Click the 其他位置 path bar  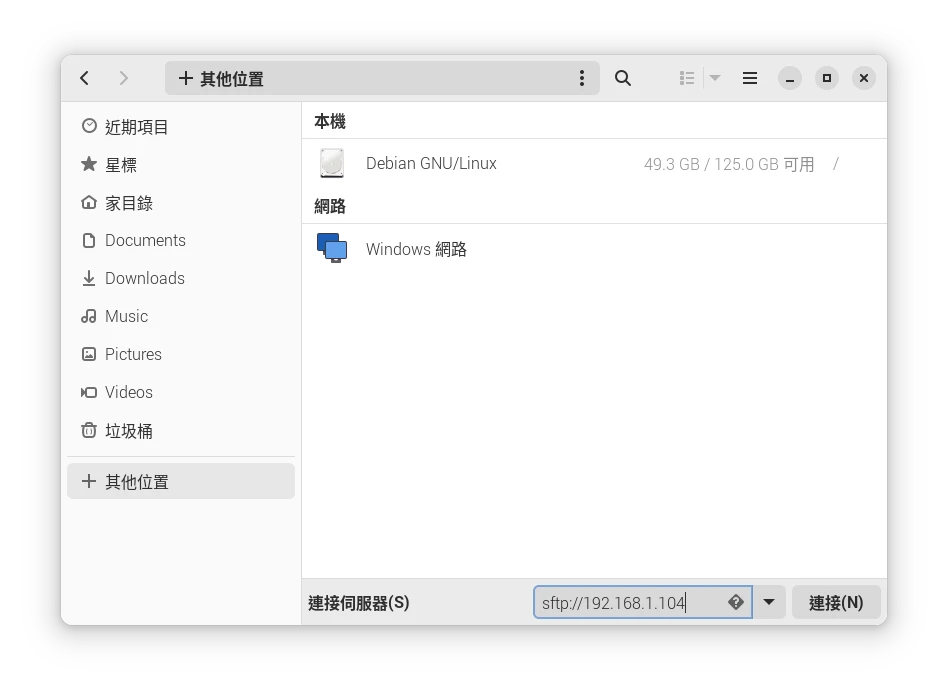382,78
